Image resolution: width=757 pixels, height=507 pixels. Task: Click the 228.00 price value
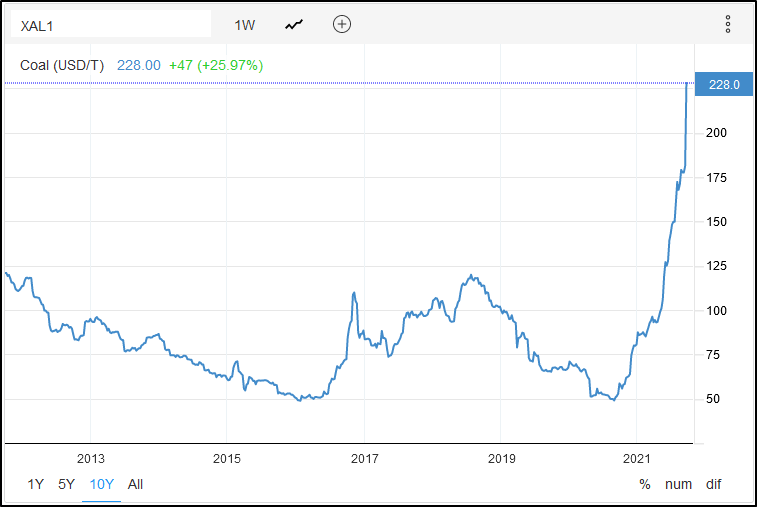(x=139, y=65)
